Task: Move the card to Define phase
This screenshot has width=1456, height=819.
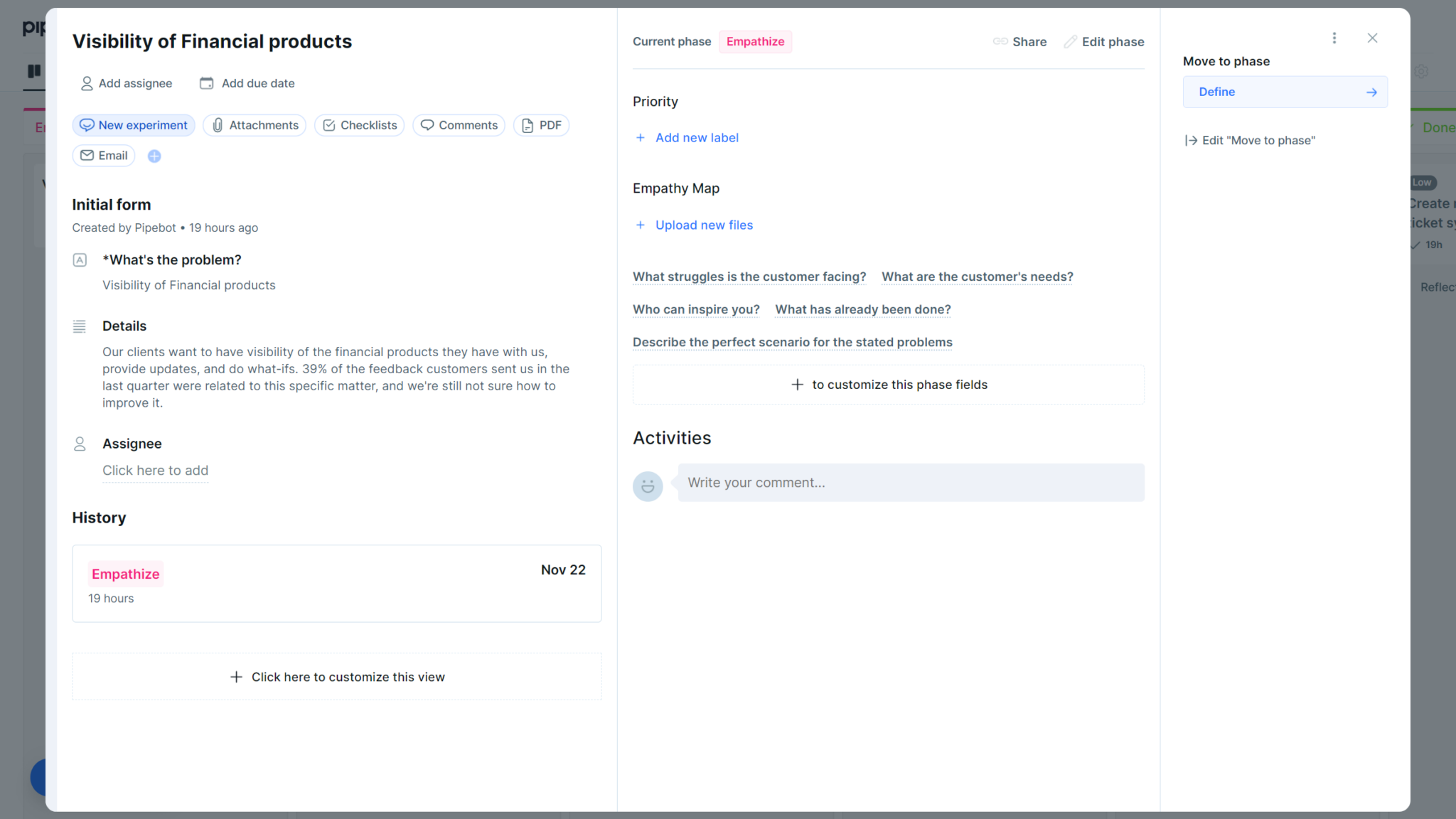Action: pos(1284,92)
